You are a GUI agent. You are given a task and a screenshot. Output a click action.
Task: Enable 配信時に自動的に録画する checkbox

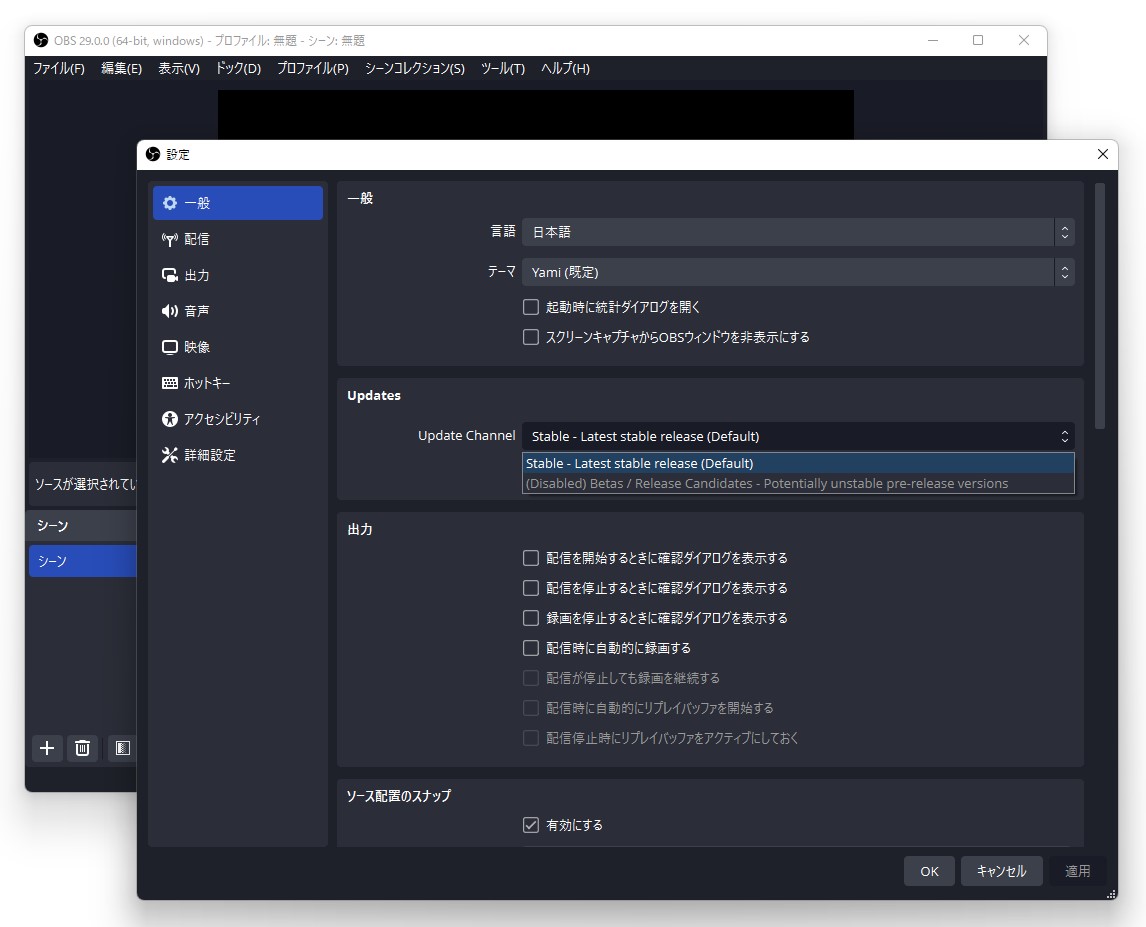(530, 647)
